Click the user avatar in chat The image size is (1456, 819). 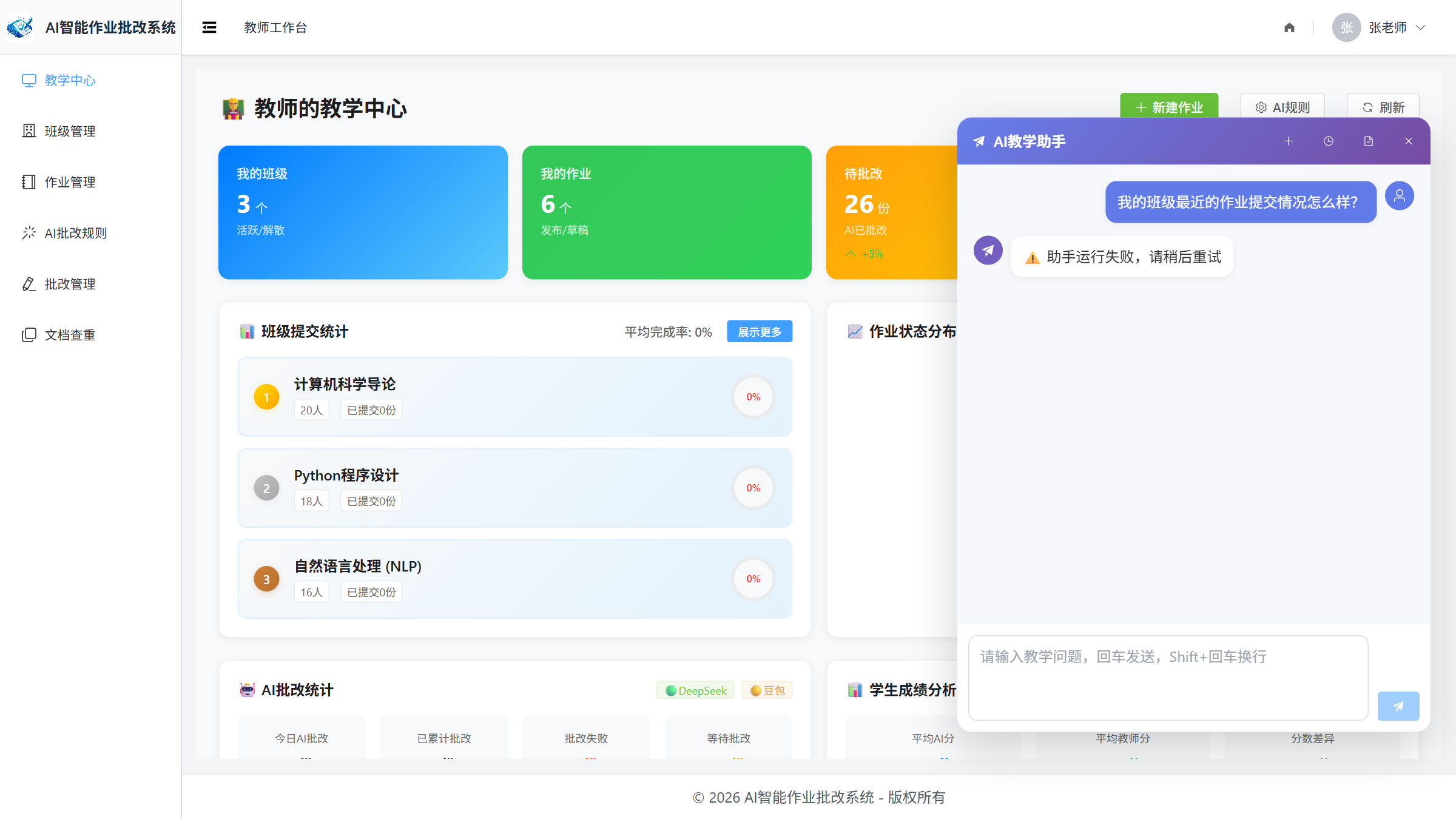(x=1400, y=195)
